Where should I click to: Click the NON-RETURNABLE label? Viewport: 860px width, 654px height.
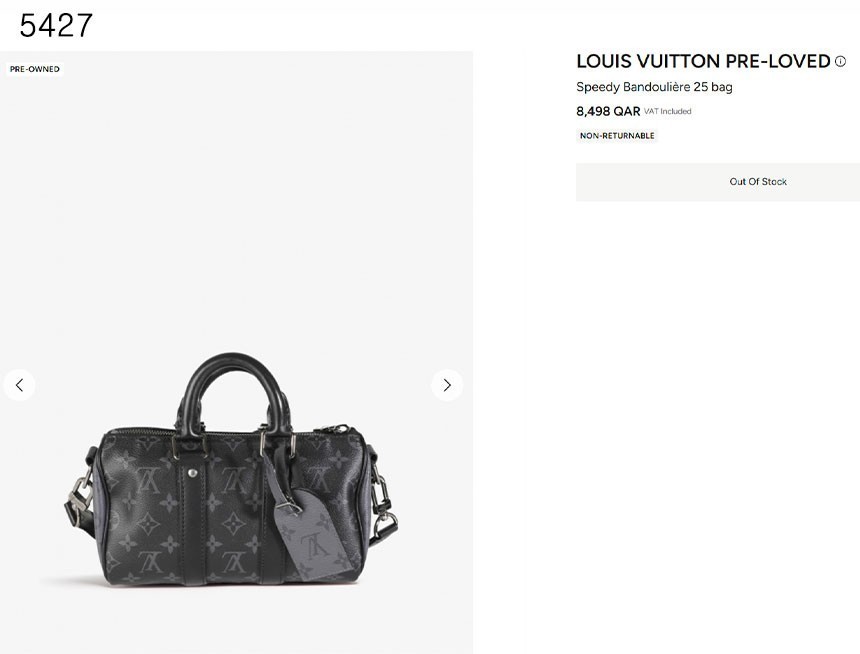pyautogui.click(x=617, y=136)
